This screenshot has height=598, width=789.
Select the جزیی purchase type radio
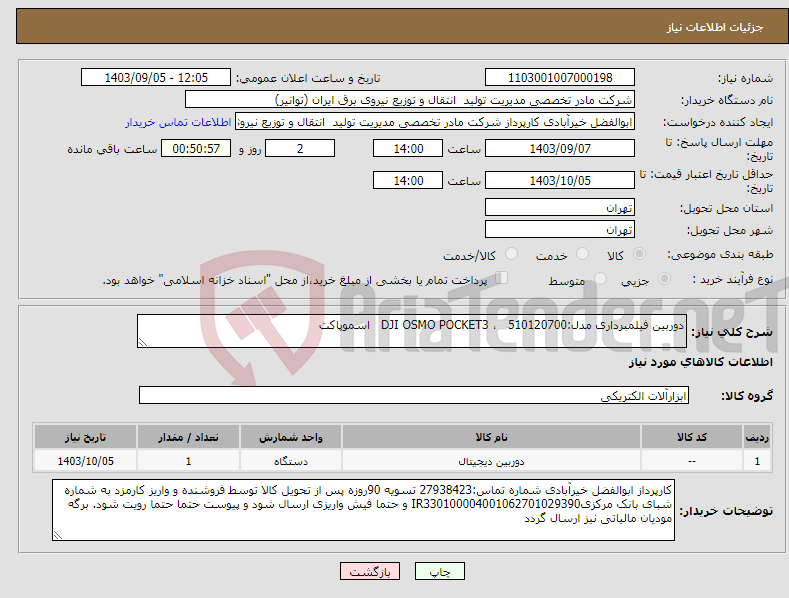pyautogui.click(x=664, y=278)
